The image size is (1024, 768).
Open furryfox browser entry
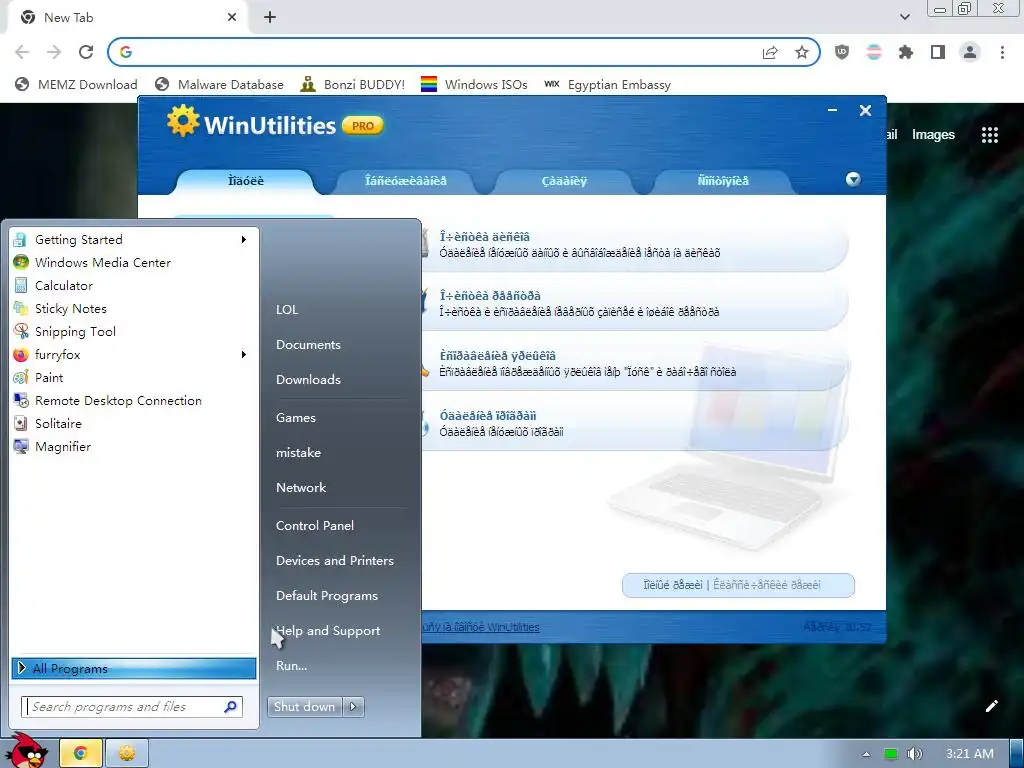(133, 355)
